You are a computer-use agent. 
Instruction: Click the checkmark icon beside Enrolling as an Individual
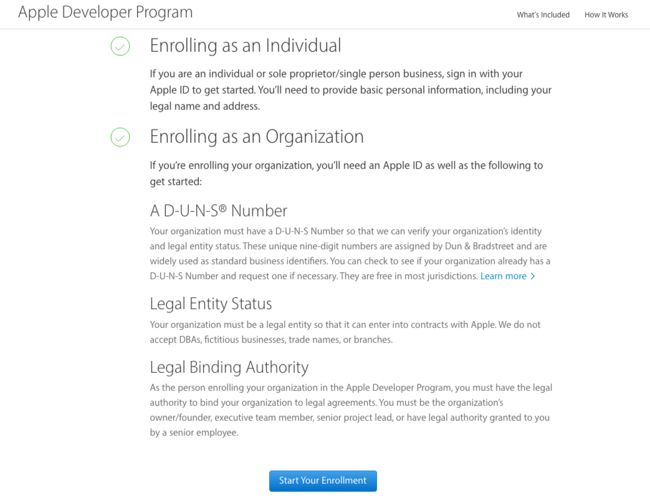click(x=120, y=46)
